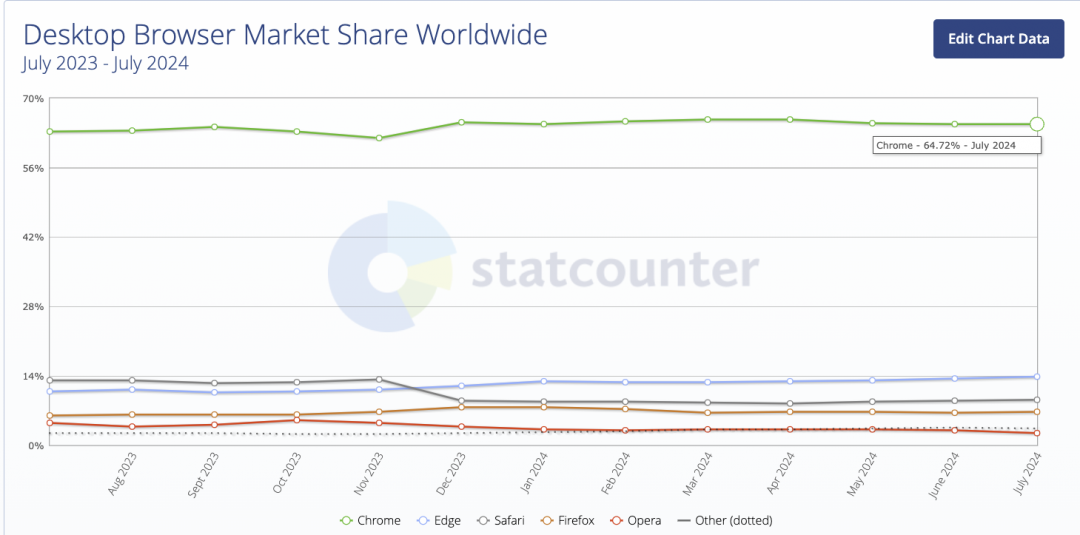Click the Edit Chart Data button
Image resolution: width=1080 pixels, height=535 pixels.
coord(998,39)
